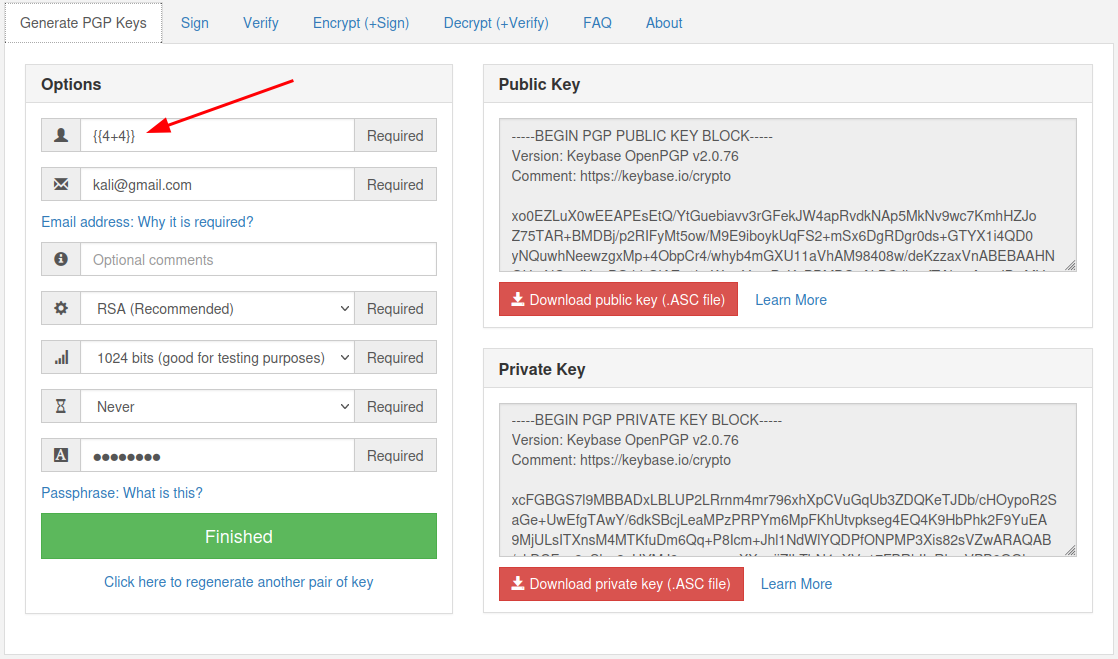Screen dimensions: 1118x659
Task: Click the envelope icon beside email field
Action: click(61, 185)
